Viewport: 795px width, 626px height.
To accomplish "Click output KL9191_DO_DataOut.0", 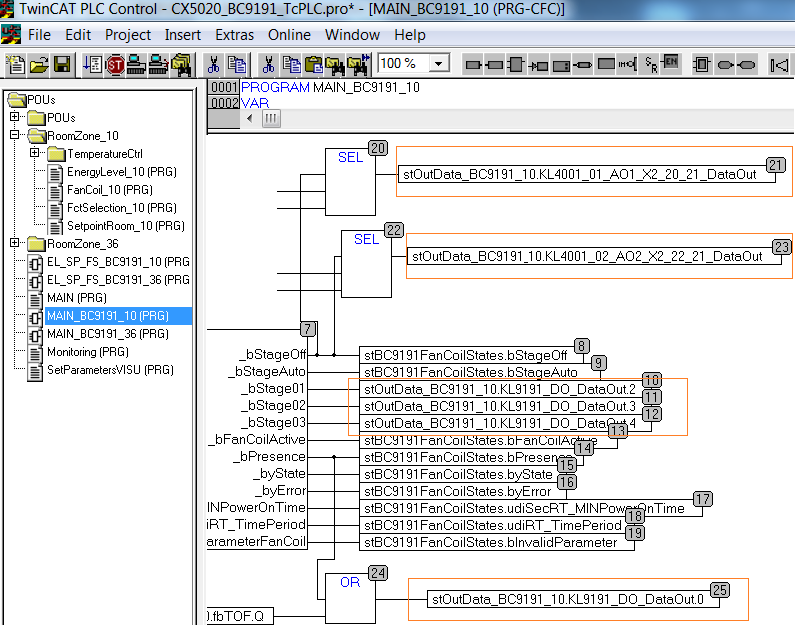I will click(573, 599).
